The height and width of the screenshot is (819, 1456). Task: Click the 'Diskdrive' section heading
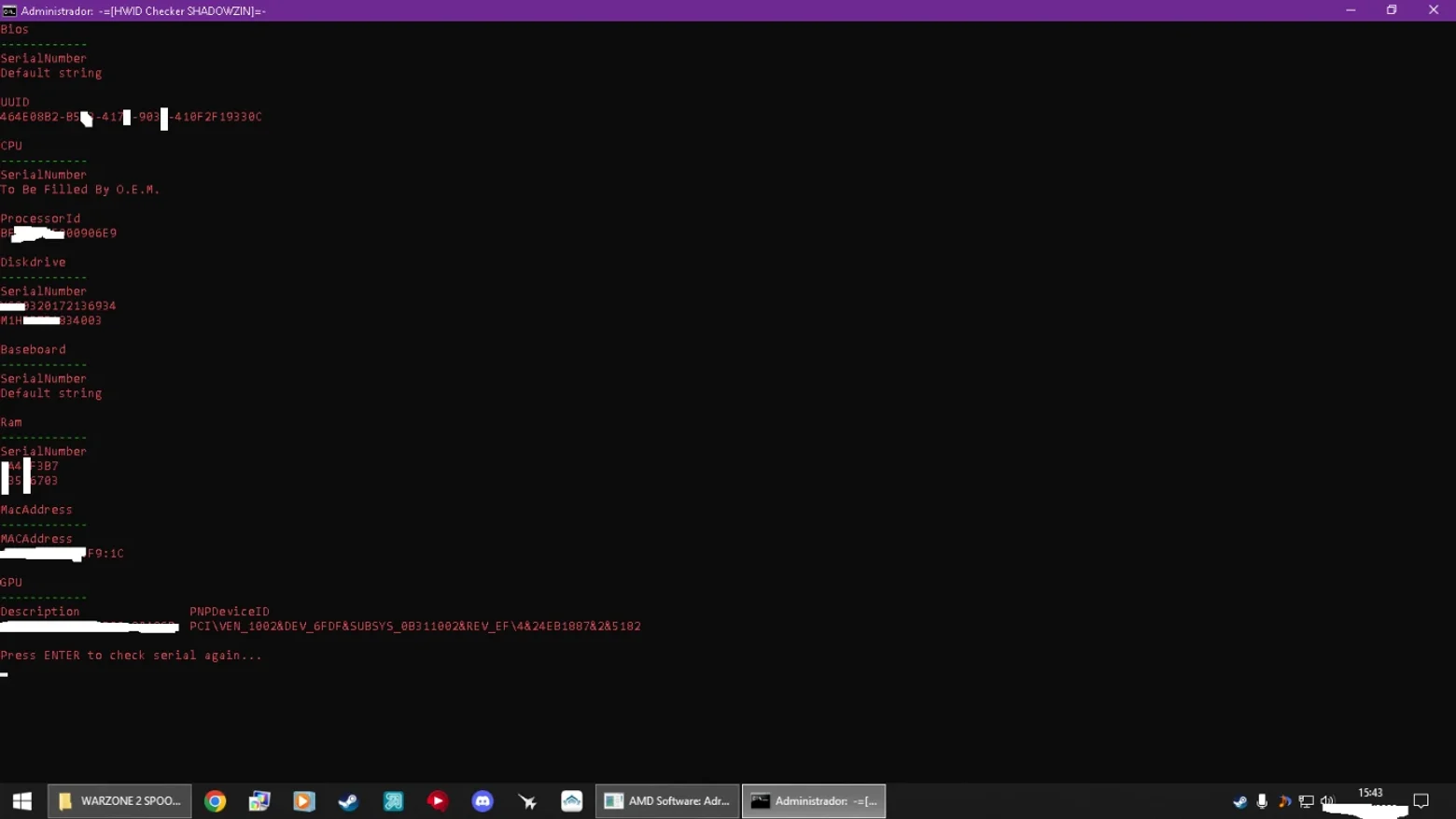(x=33, y=262)
